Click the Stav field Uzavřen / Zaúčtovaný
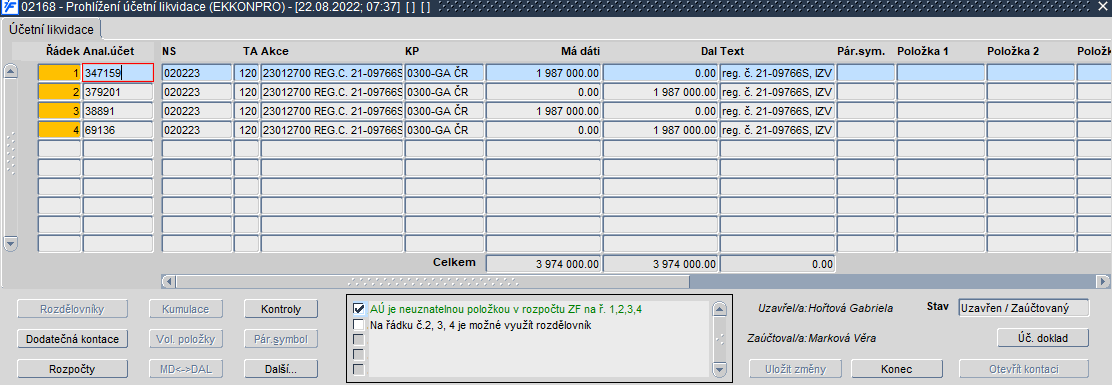 1023,308
